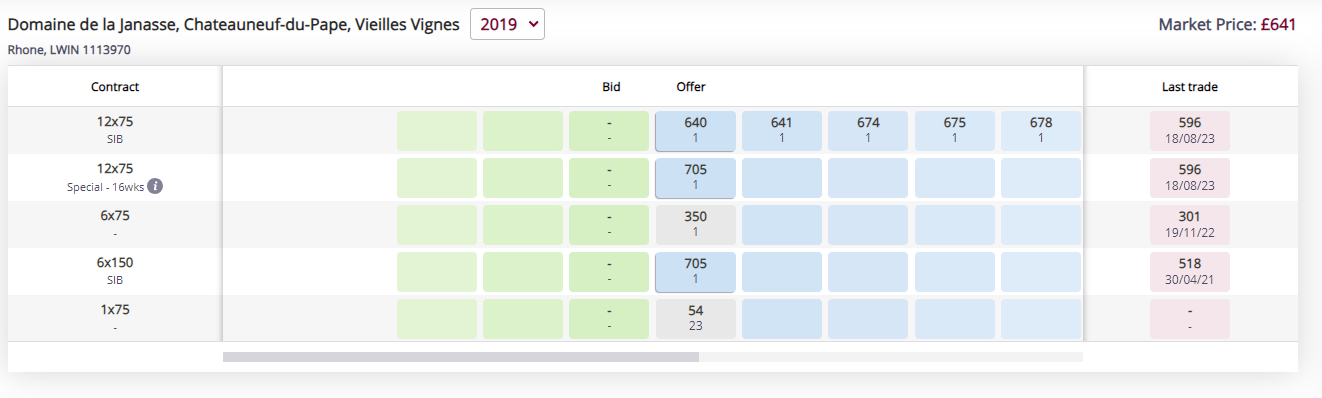Screen dimensions: 1322x398
Task: Open the 301 last trade dated 19/11/22
Action: (x=1190, y=225)
